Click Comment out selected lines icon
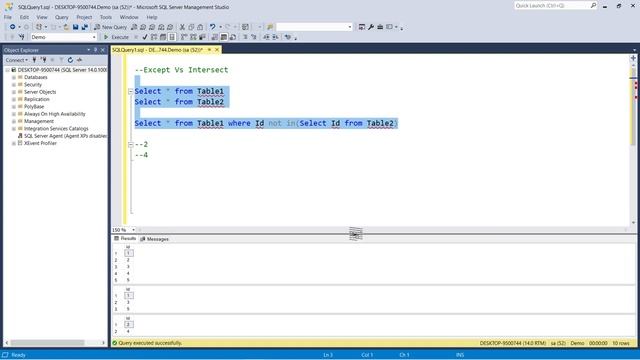 point(245,37)
